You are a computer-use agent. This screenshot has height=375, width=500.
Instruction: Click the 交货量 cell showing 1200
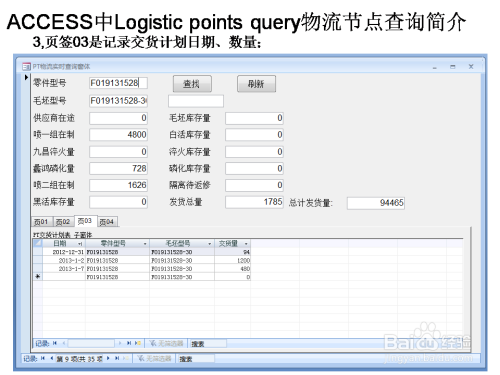pos(232,260)
